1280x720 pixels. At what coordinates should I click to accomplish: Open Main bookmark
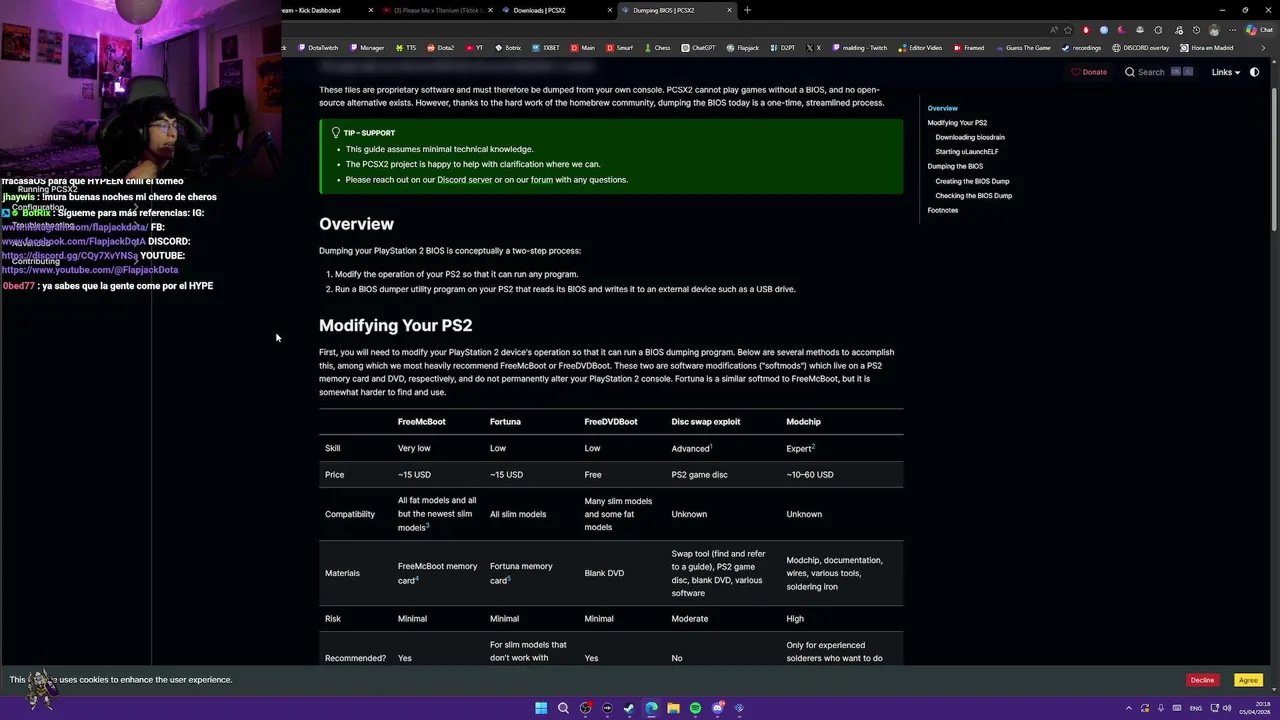(583, 48)
